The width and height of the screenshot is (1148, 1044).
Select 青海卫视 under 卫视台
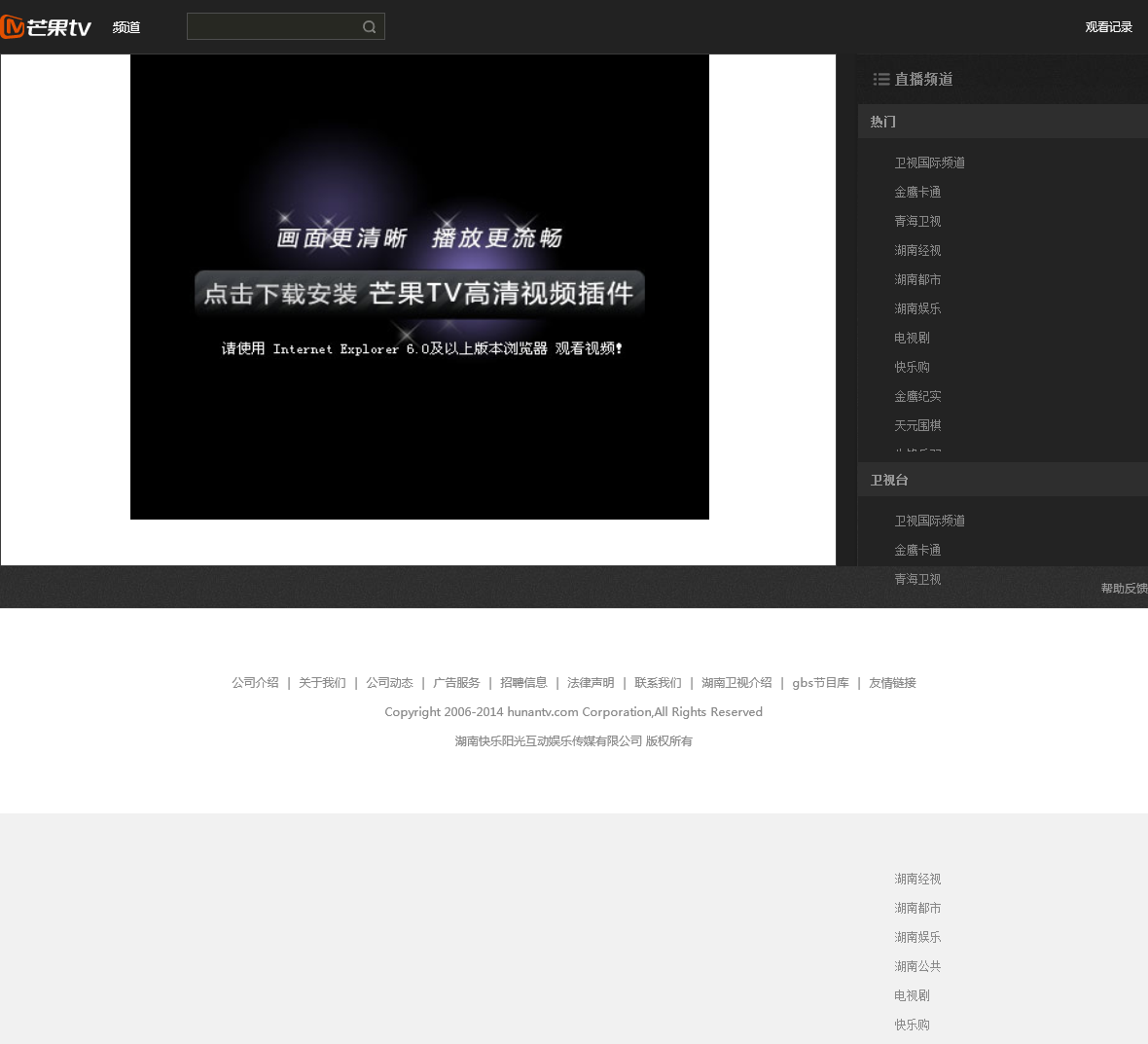point(917,579)
